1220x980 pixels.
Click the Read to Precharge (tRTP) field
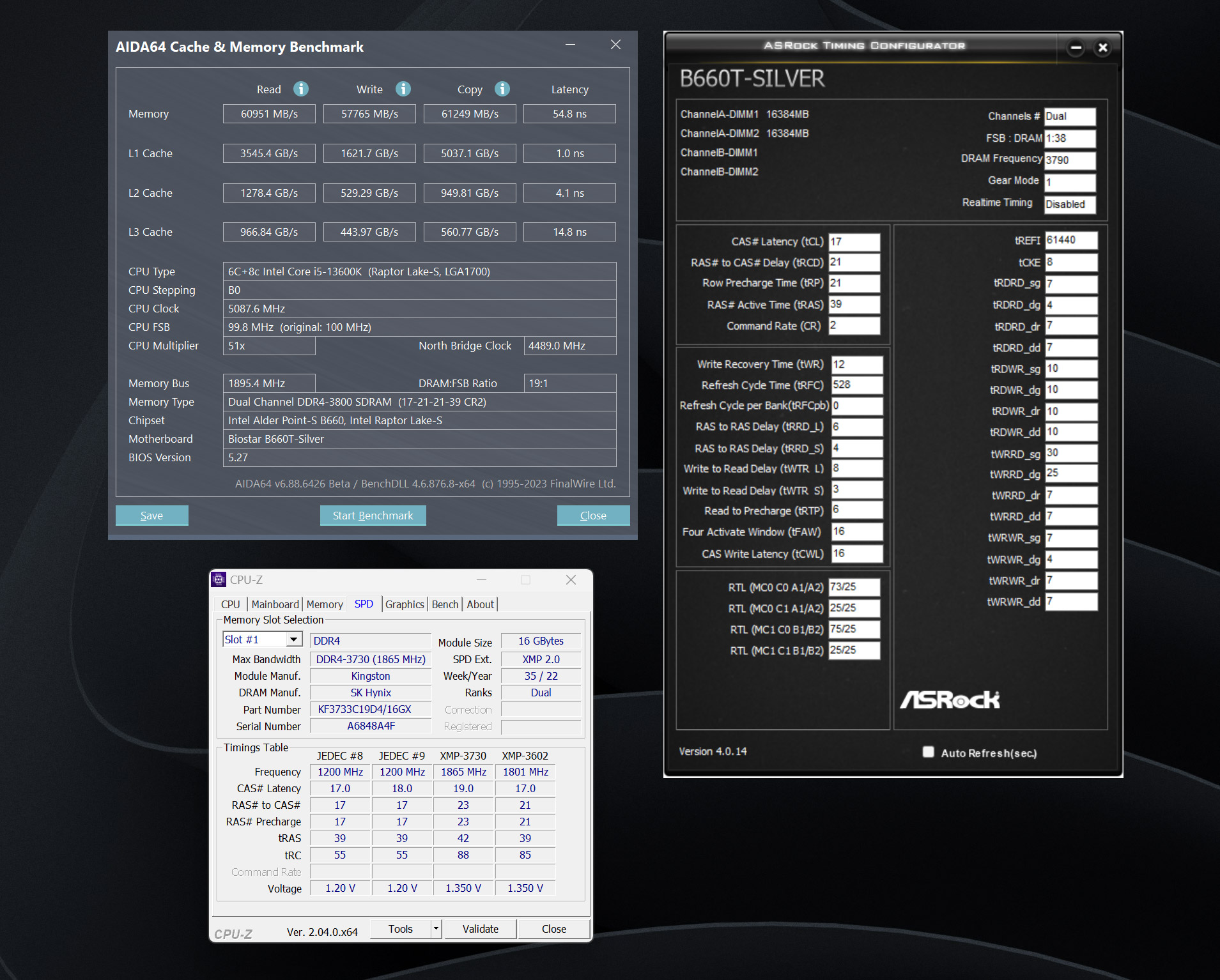[x=857, y=510]
